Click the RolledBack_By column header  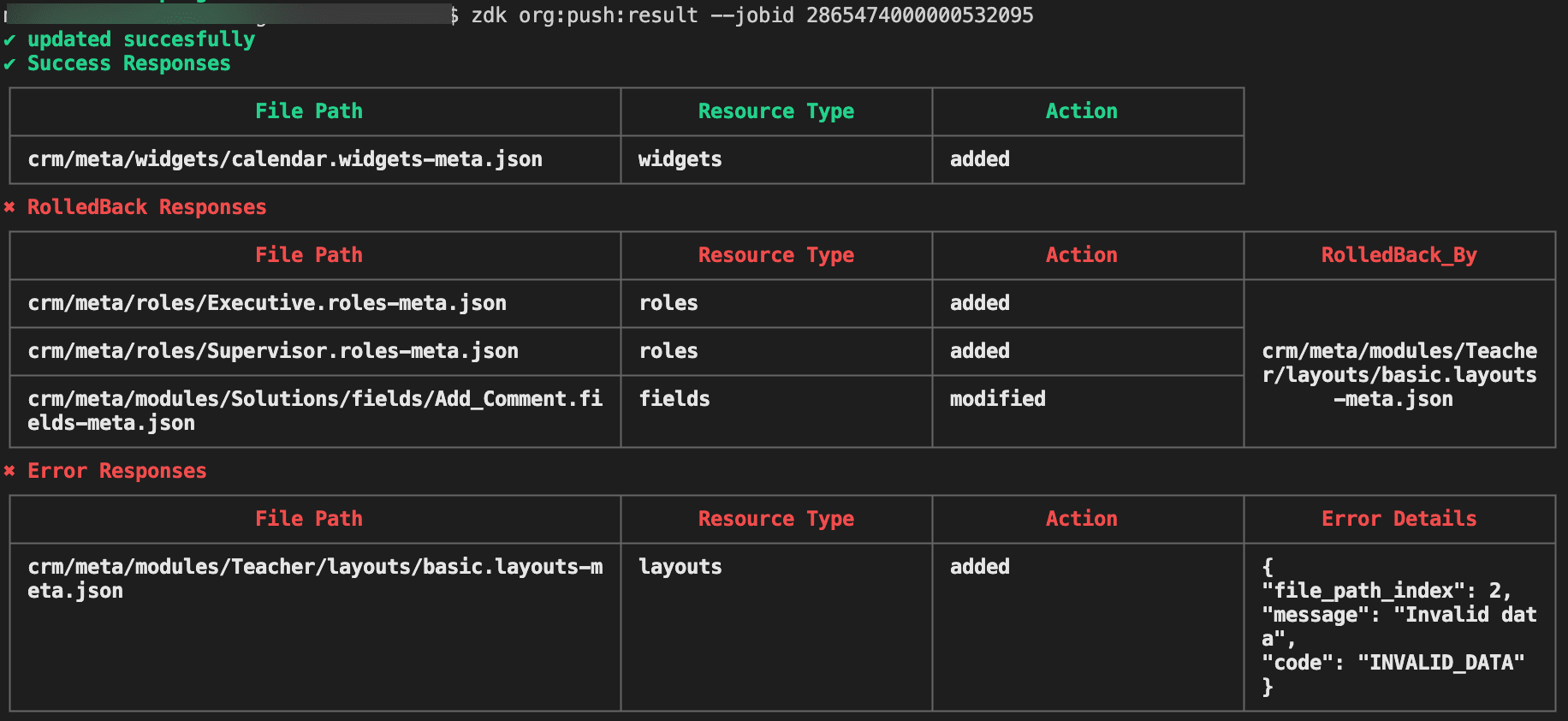[x=1399, y=255]
